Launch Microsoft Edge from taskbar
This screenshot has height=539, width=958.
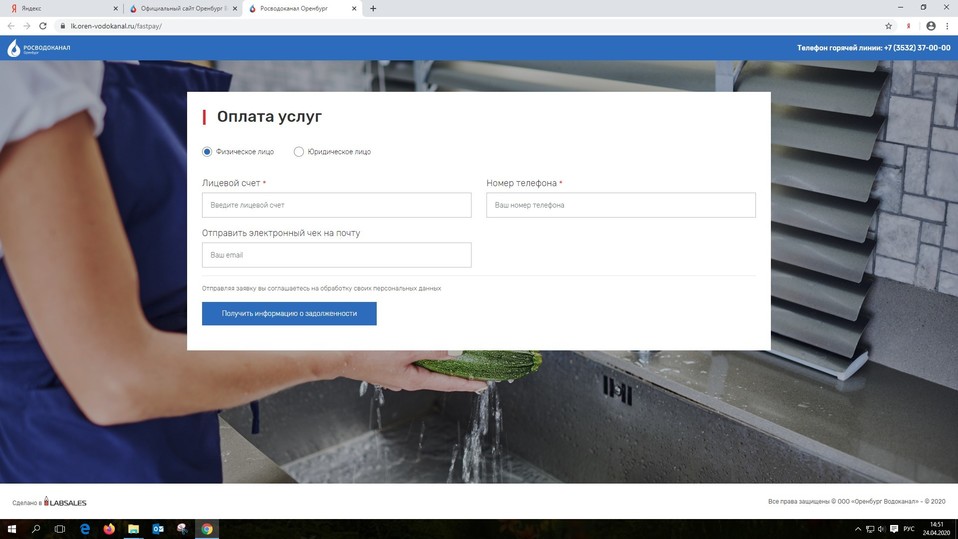tap(85, 529)
